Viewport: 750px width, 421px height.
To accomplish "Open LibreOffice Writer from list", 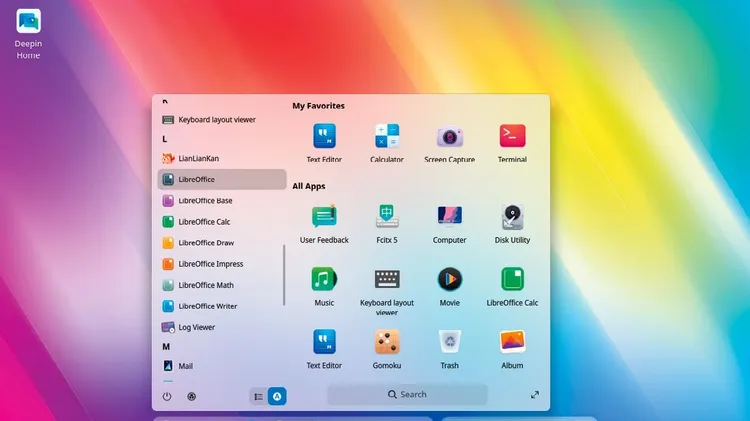I will [x=222, y=306].
